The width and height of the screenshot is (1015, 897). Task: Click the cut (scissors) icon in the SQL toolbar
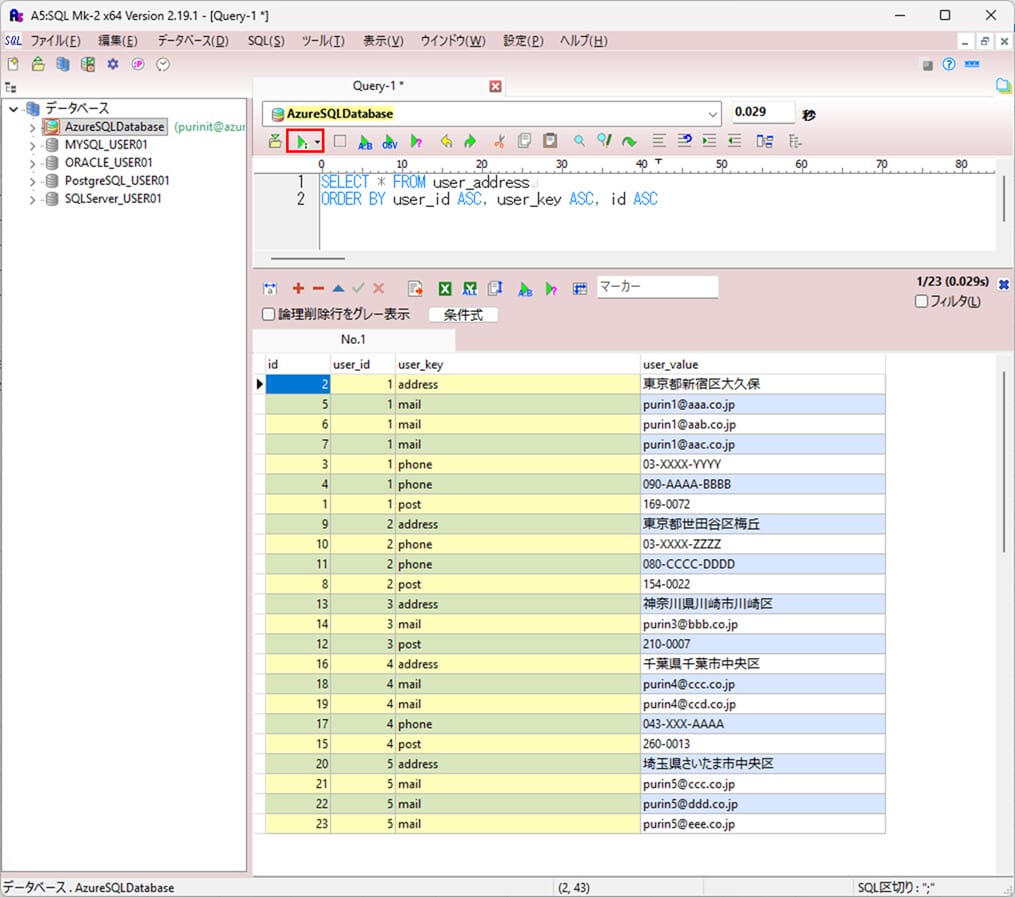[499, 142]
